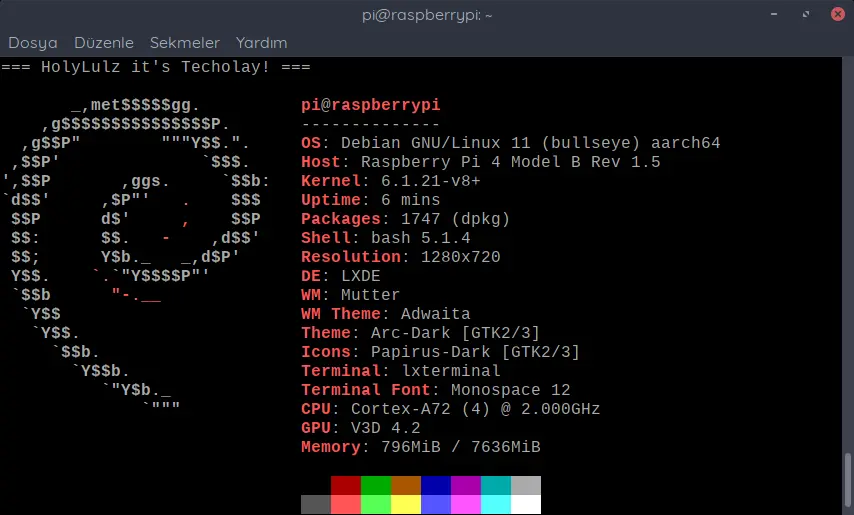Click the Terminal Font line Monospace 12

[x=436, y=390]
